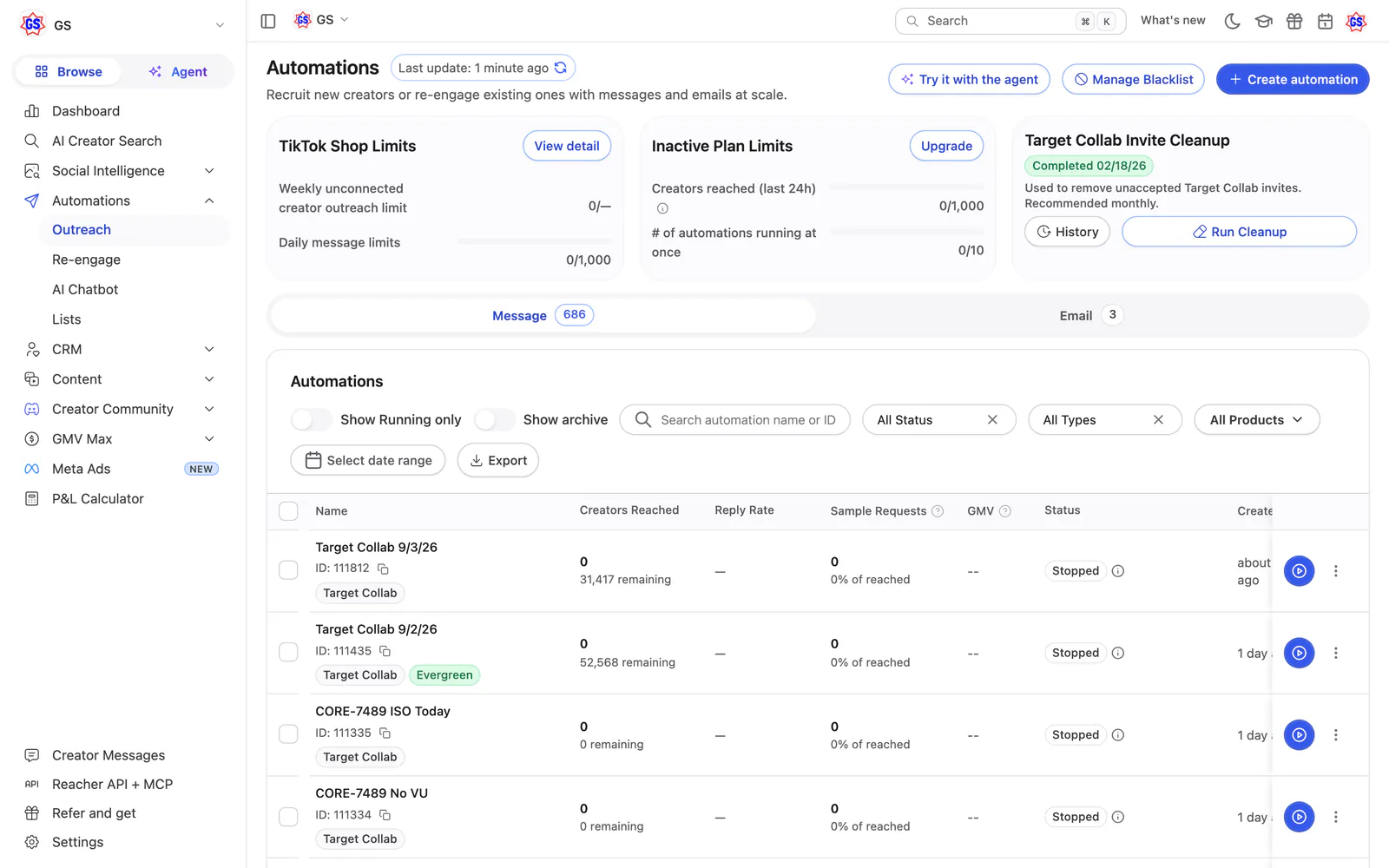Viewport: 1389px width, 868px height.
Task: Open the graduation cap tutorials icon
Action: [x=1263, y=21]
